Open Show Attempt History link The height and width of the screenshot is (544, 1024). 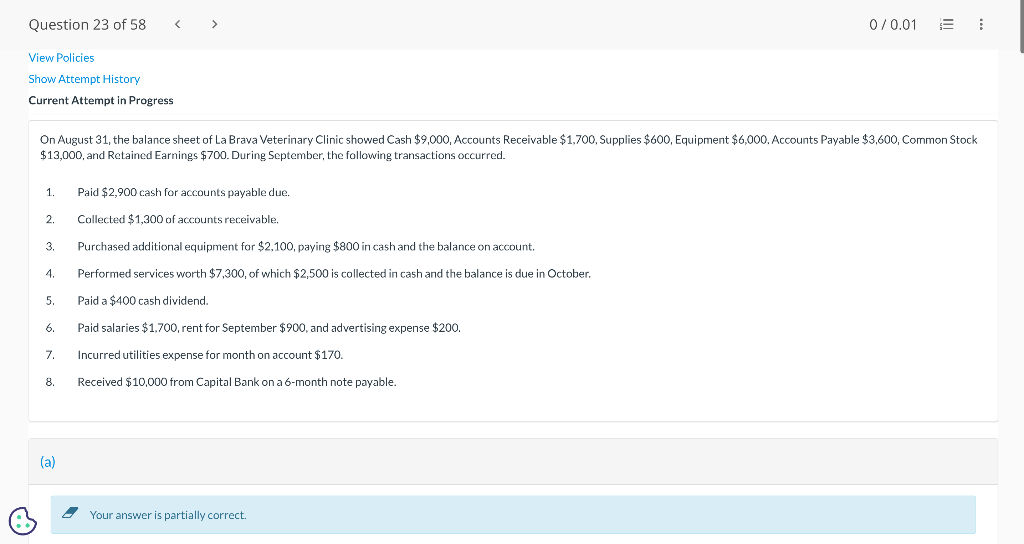tap(84, 79)
